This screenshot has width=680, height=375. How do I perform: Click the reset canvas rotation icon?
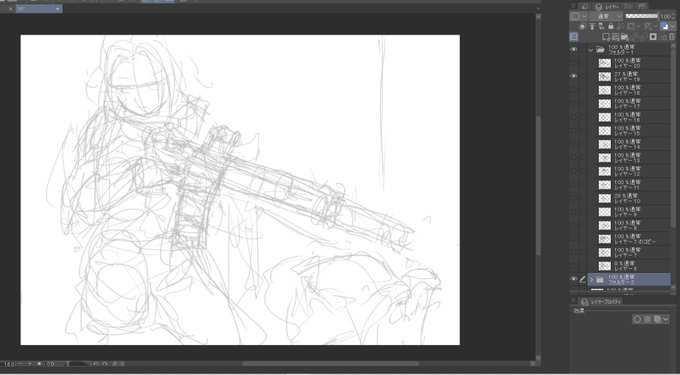115,363
